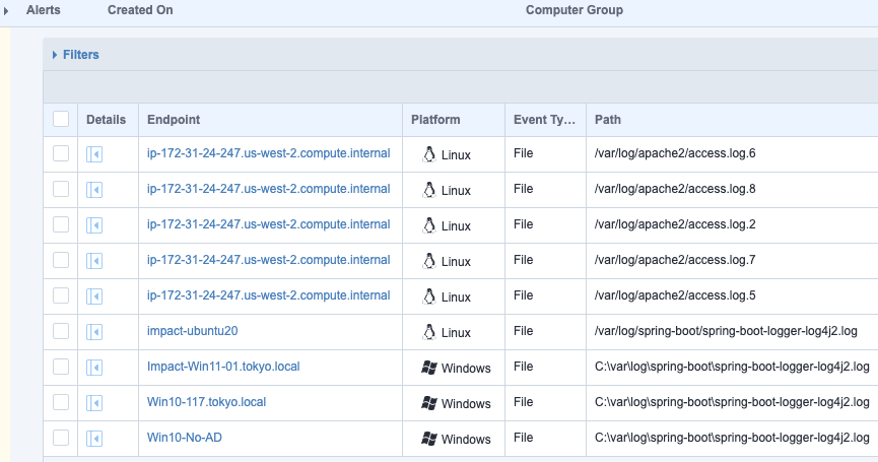Image resolution: width=878 pixels, height=462 pixels.
Task: Open endpoint link in access.log.8 row
Action: coord(268,189)
